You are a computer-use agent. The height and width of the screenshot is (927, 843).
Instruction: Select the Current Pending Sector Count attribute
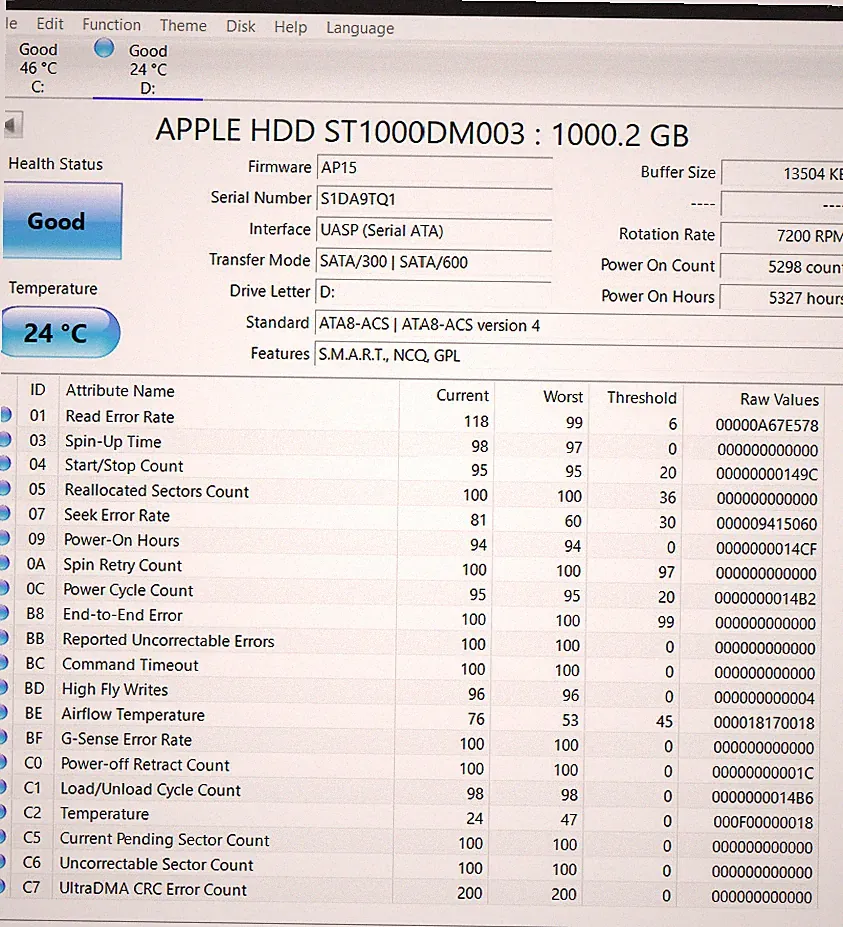[x=164, y=840]
